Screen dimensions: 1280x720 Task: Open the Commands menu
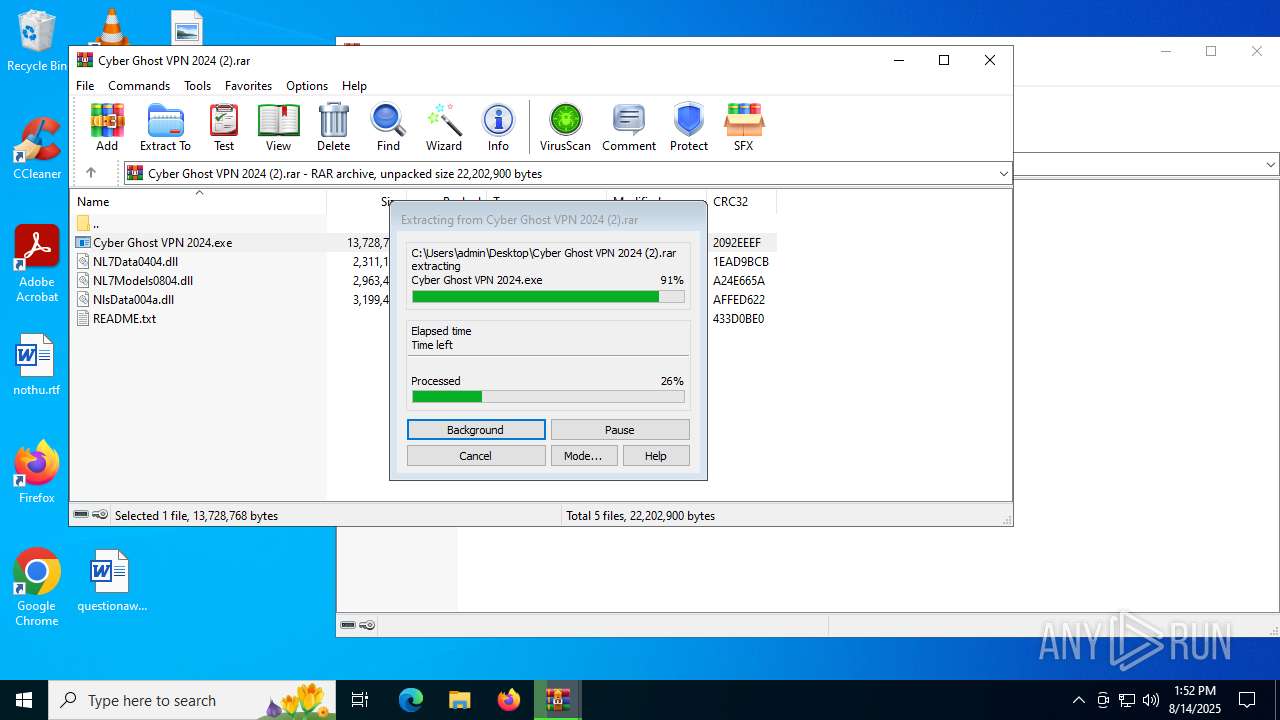[x=139, y=86]
